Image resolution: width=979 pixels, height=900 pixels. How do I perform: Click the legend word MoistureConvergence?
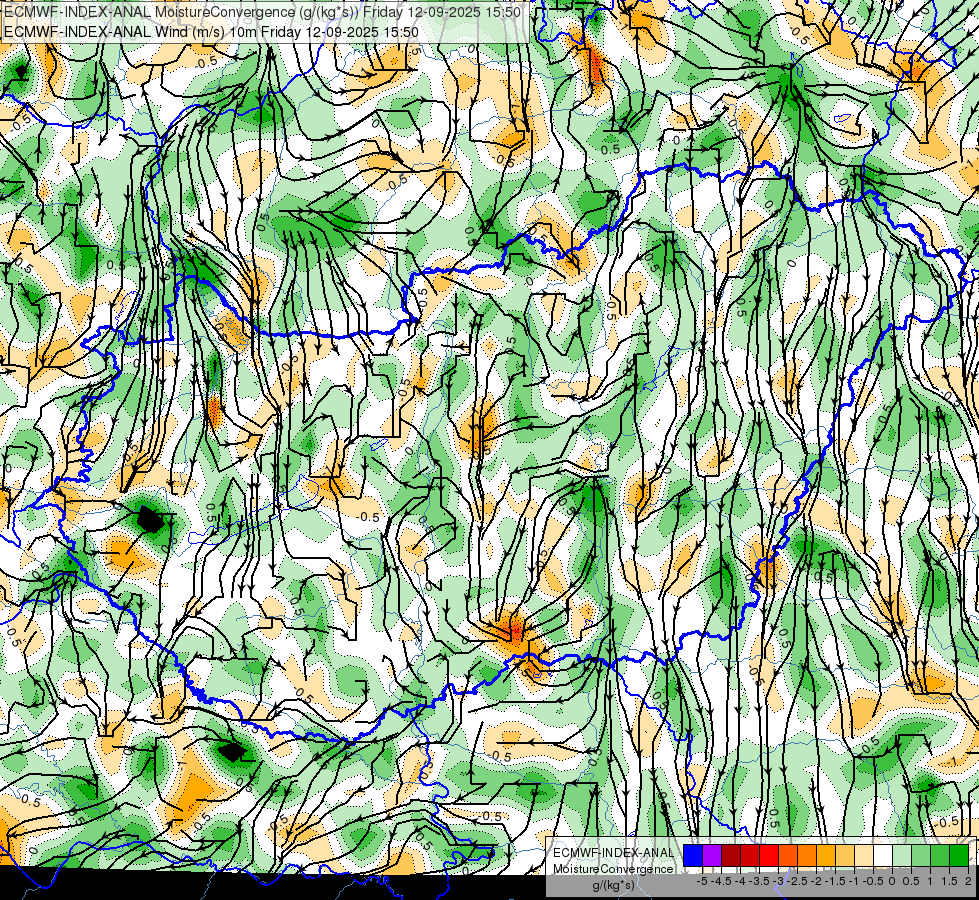[x=613, y=869]
